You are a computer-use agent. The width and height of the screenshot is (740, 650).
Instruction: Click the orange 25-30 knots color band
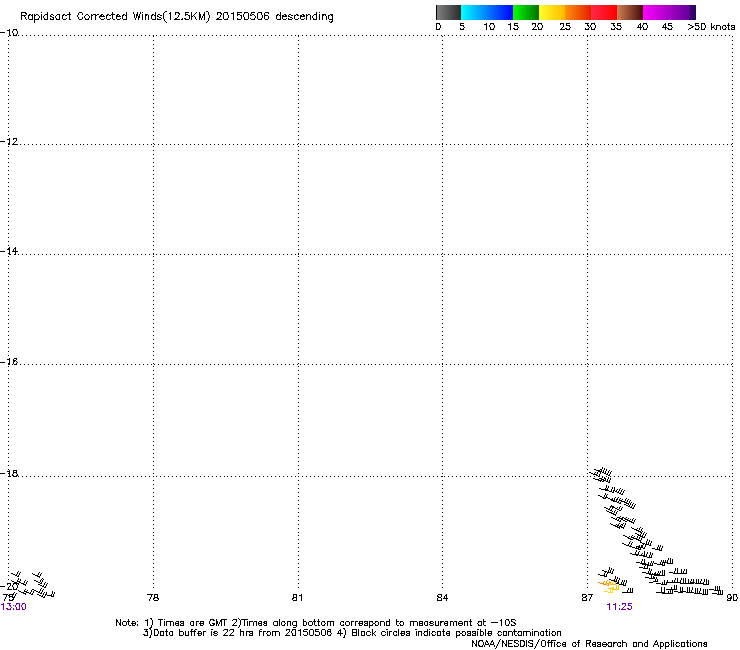coord(578,12)
